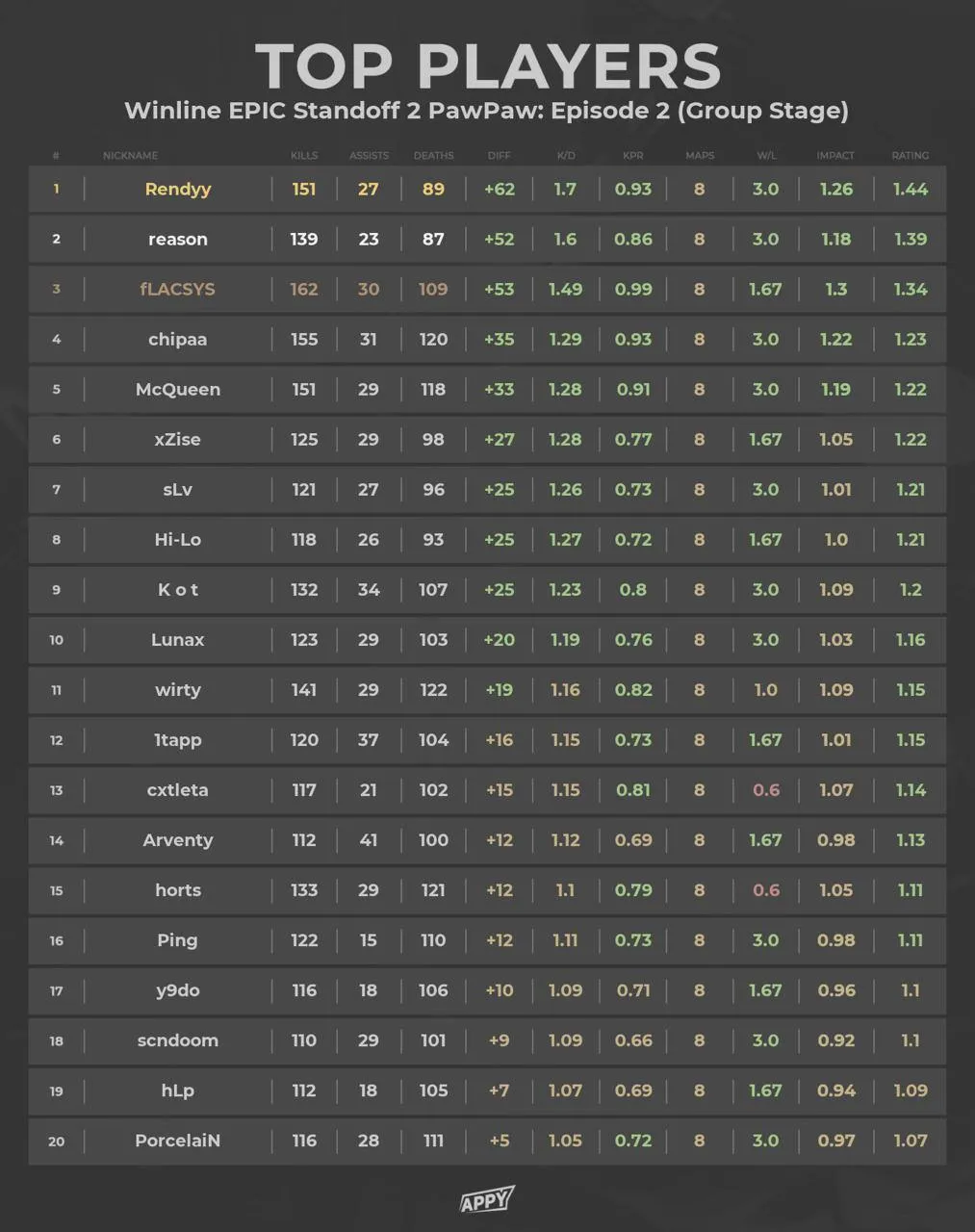The height and width of the screenshot is (1232, 975).
Task: Click y9do's deaths value 106
Action: pyautogui.click(x=433, y=990)
